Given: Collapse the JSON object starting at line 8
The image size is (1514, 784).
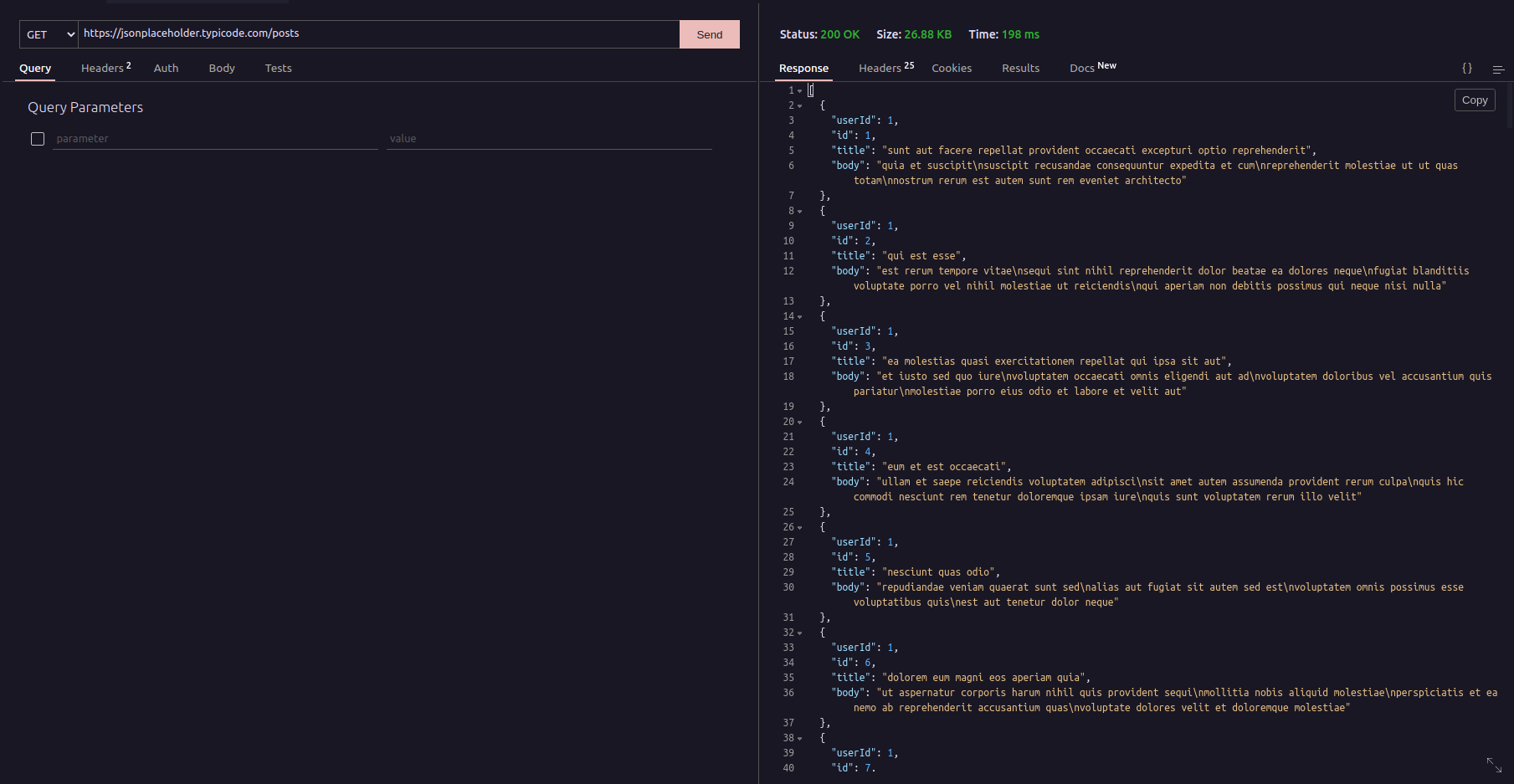Looking at the screenshot, I should click(x=799, y=211).
